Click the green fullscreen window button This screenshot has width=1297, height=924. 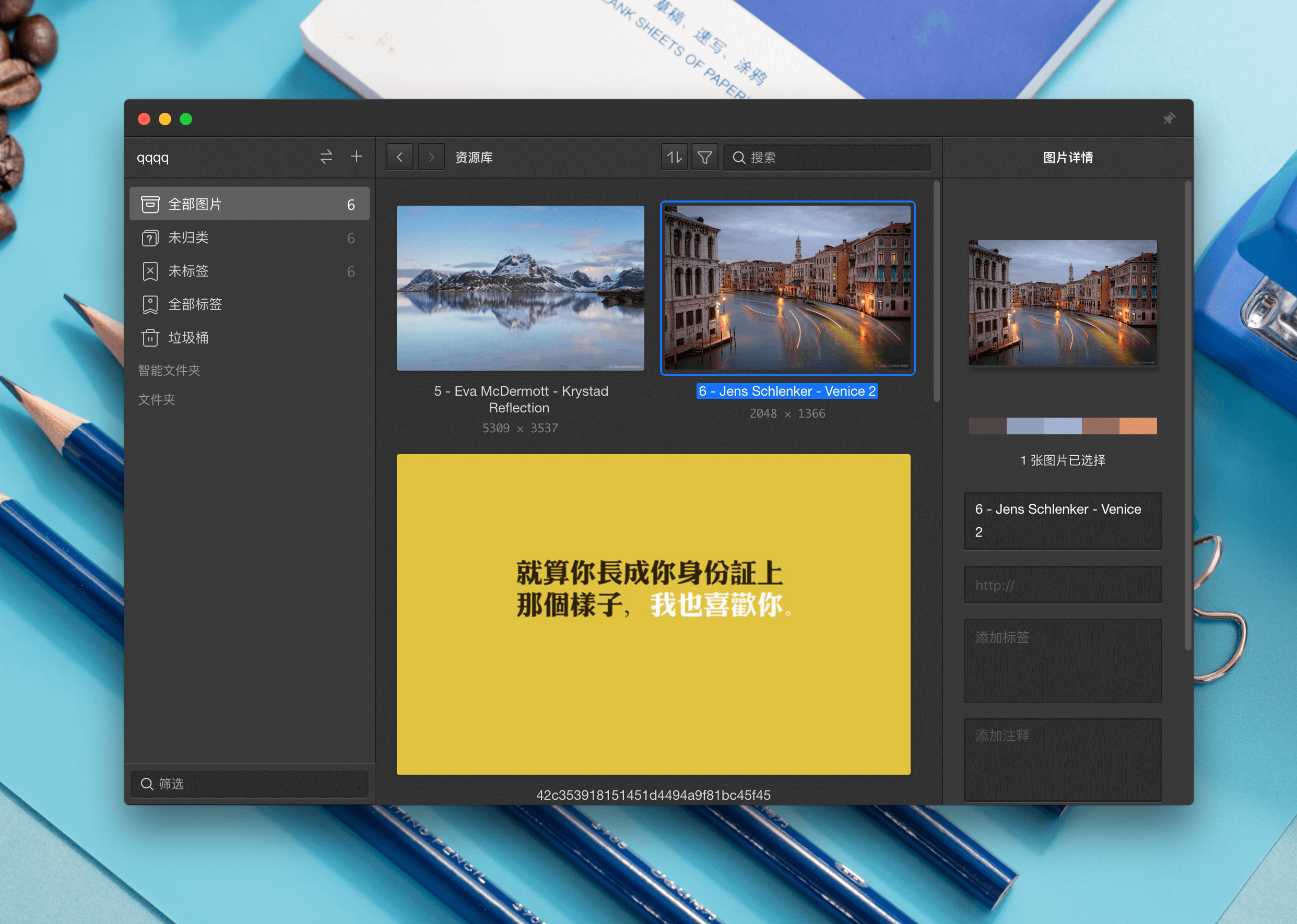(186, 119)
